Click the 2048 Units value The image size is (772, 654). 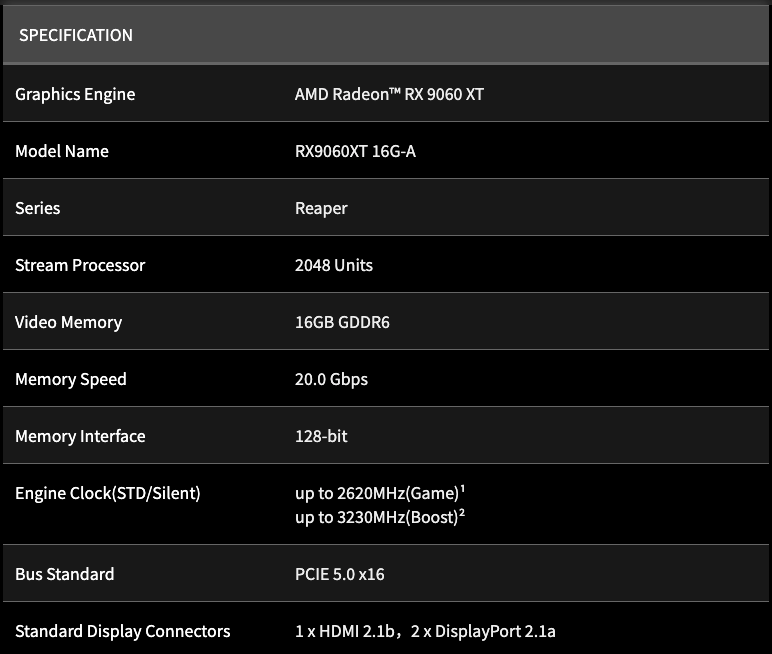pyautogui.click(x=334, y=265)
